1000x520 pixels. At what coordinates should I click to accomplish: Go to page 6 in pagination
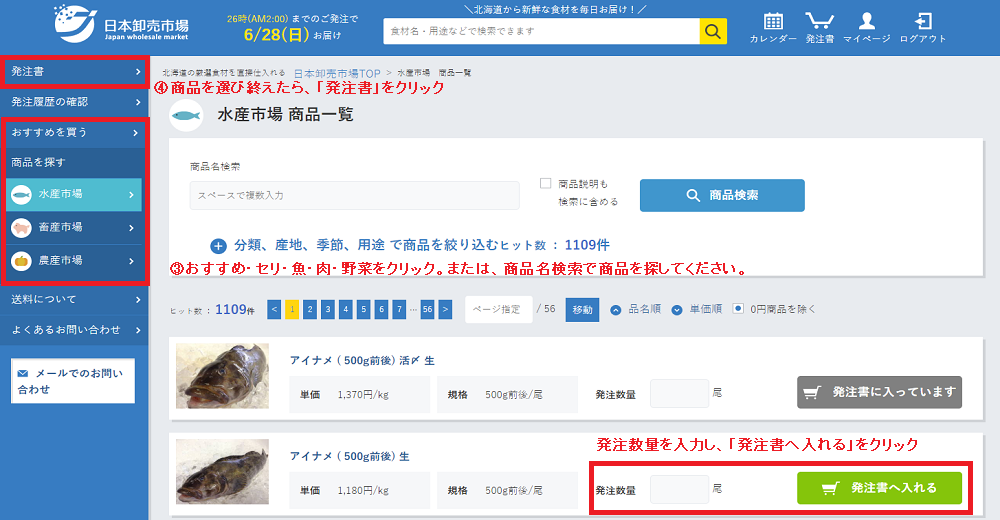(x=381, y=309)
